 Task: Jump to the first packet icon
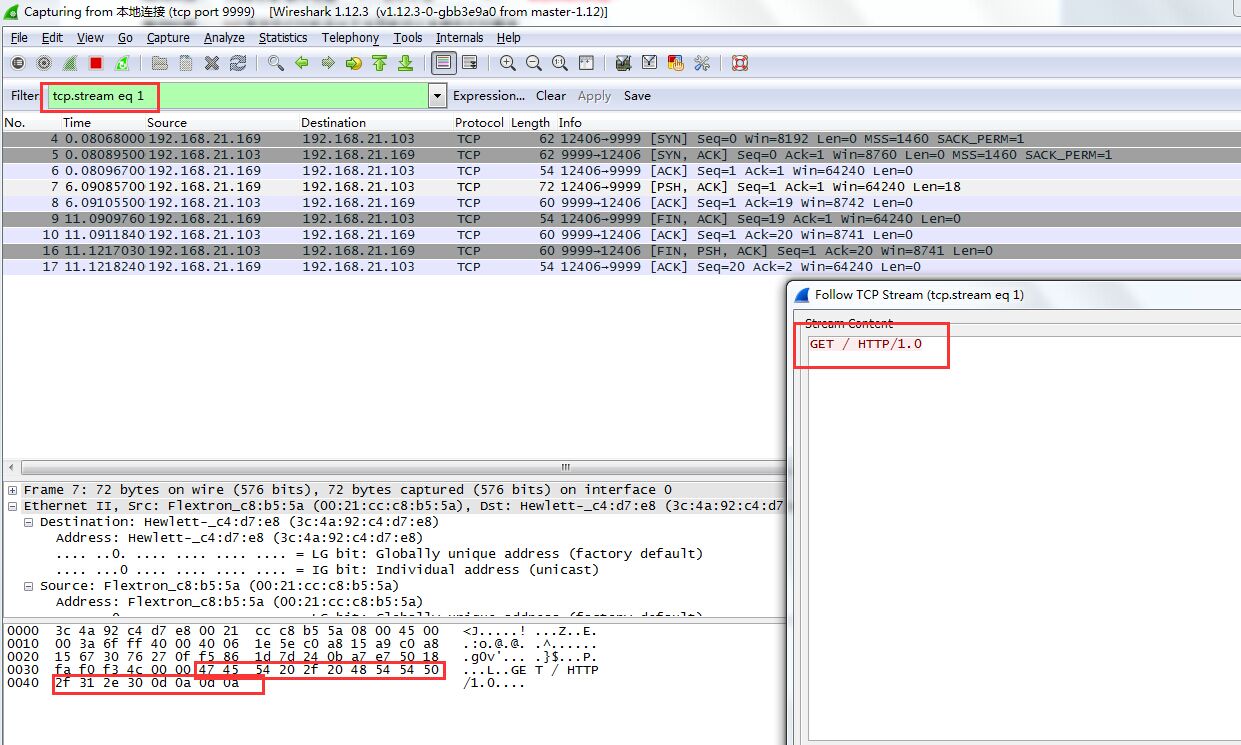click(x=380, y=63)
